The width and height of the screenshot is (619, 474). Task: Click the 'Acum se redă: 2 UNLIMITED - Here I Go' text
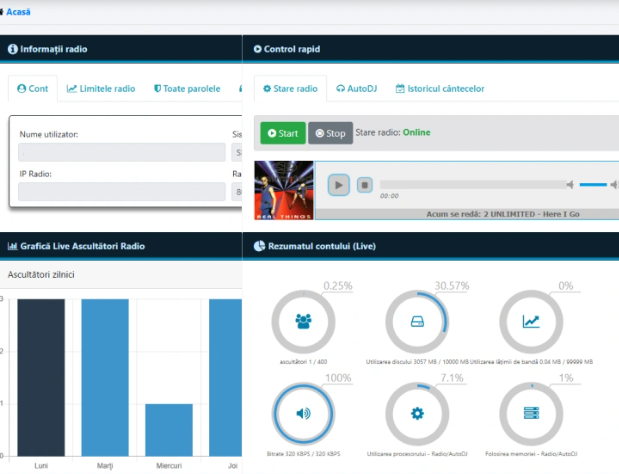pos(503,214)
